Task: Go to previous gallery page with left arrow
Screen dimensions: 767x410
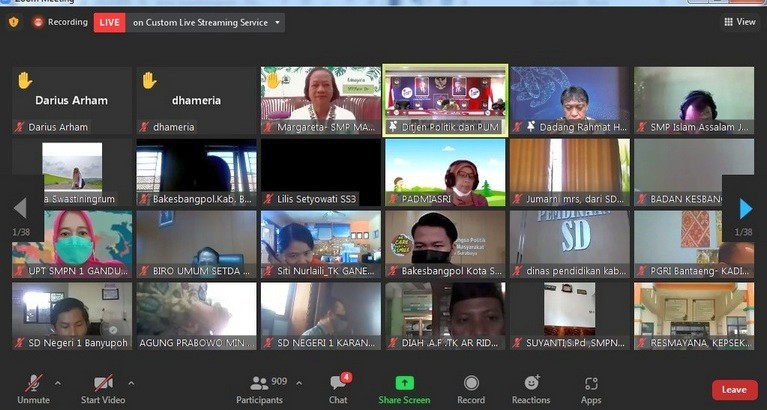Action: tap(19, 209)
